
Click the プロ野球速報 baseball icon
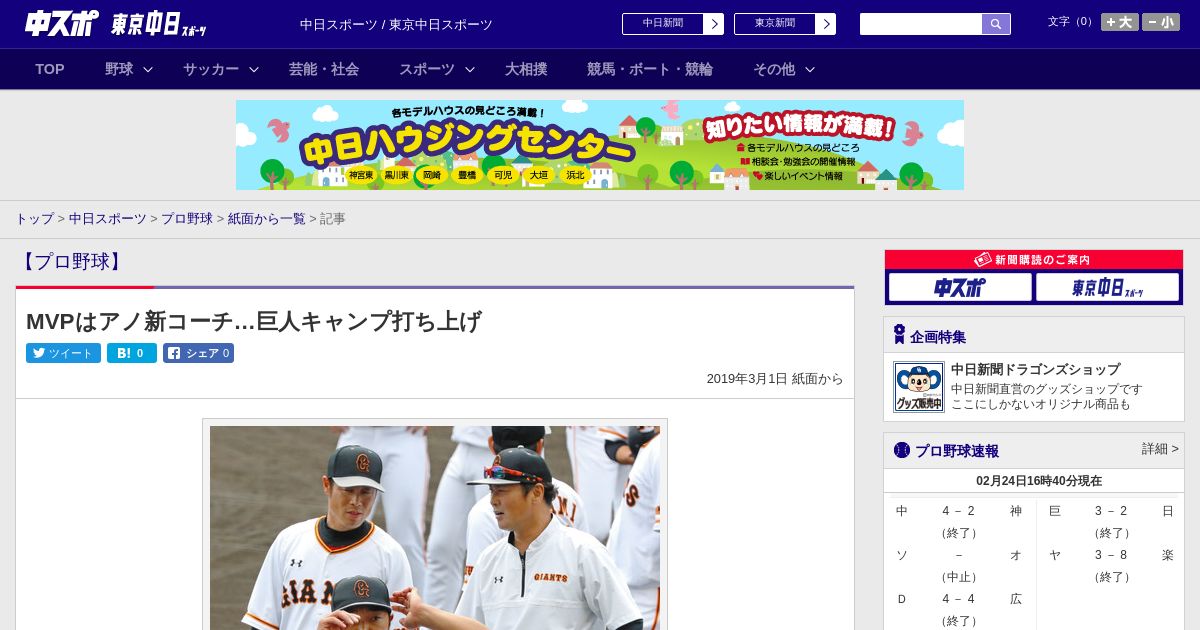click(902, 450)
